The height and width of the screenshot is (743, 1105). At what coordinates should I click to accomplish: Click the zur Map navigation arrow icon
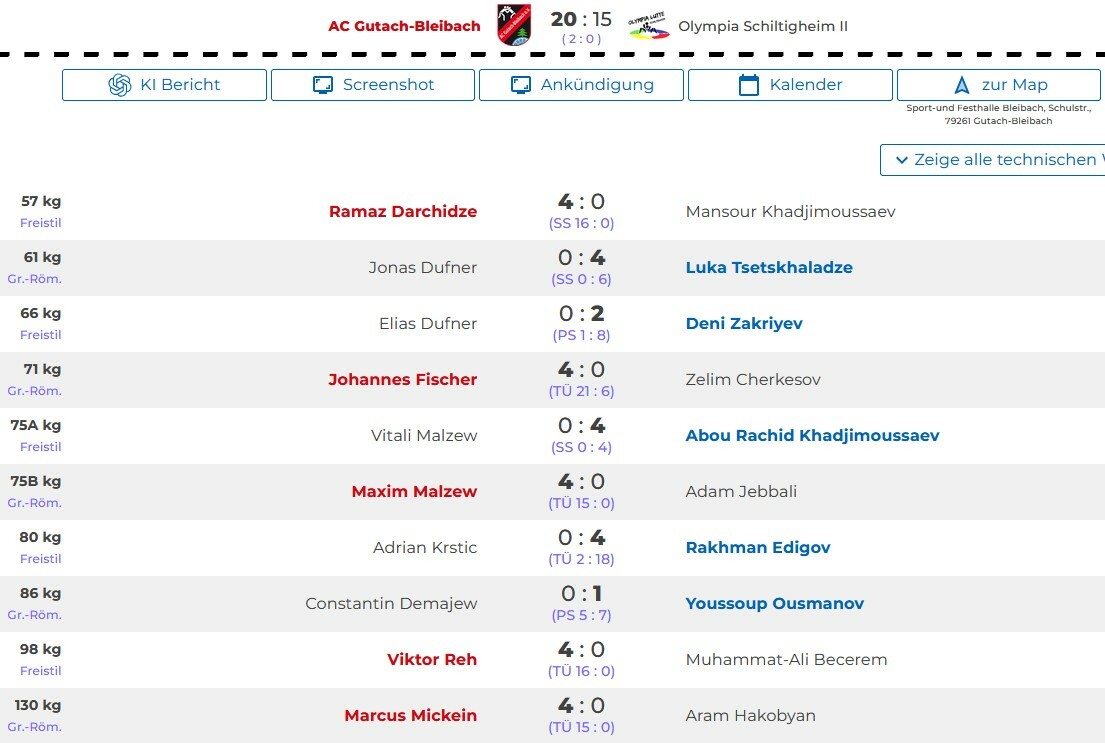click(x=961, y=85)
